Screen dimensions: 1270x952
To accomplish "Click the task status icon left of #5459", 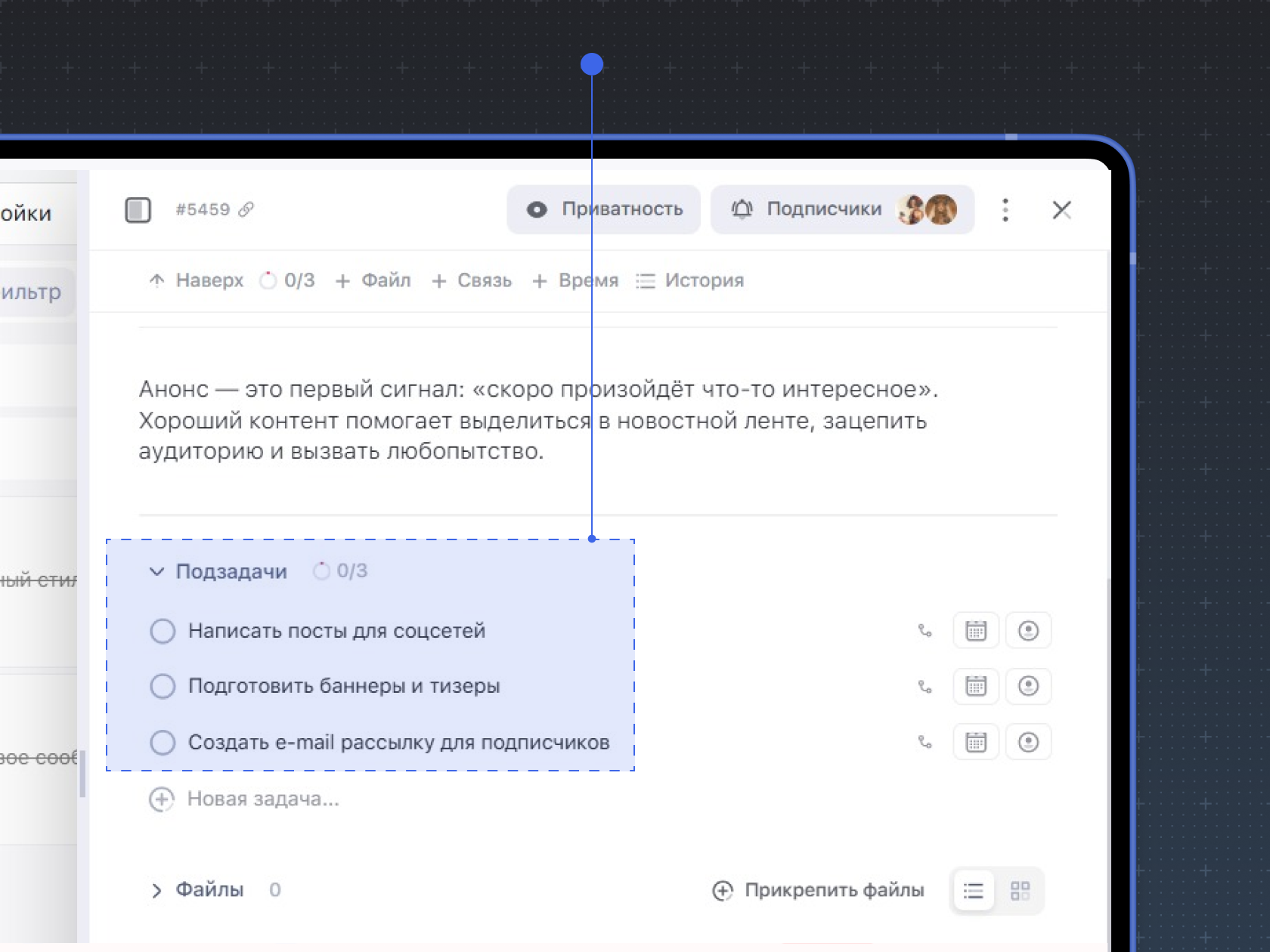I will 138,210.
